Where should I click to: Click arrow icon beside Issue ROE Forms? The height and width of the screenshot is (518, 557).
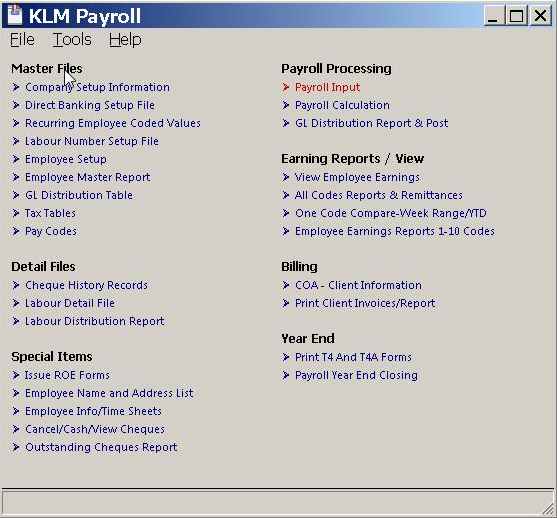[x=16, y=375]
